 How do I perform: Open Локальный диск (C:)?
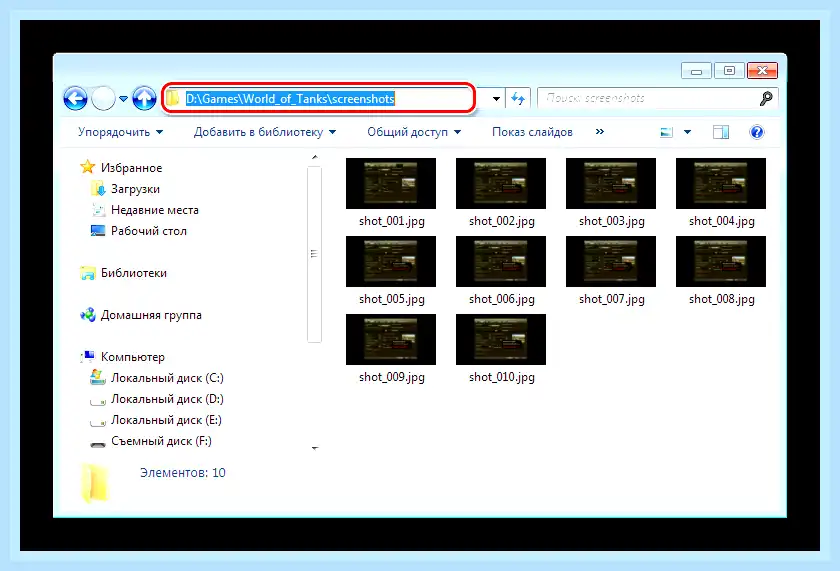click(167, 378)
